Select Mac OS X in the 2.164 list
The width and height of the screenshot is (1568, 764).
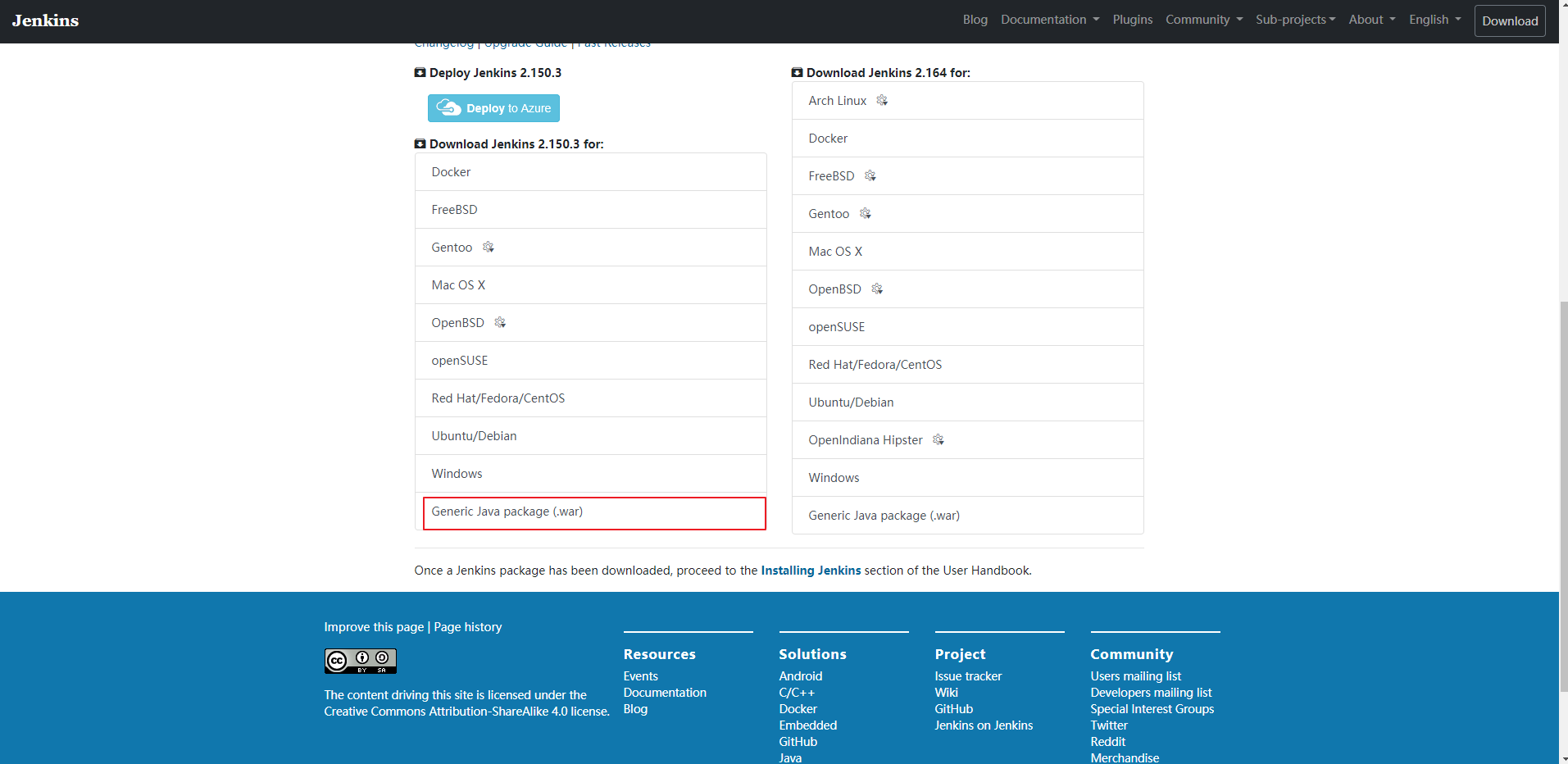tap(968, 252)
